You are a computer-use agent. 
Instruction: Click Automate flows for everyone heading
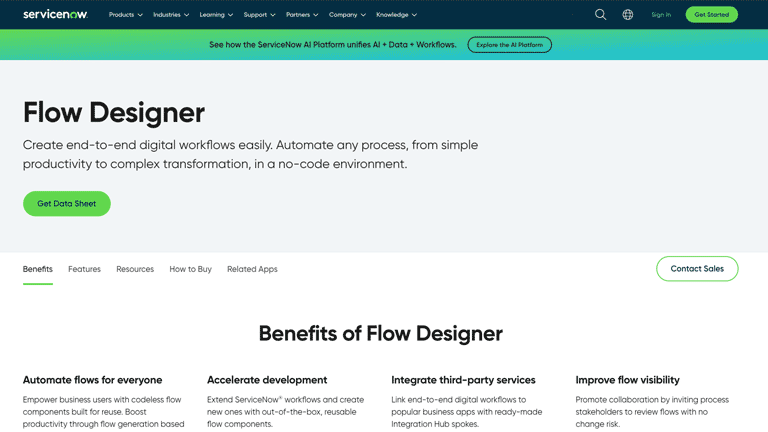(93, 380)
